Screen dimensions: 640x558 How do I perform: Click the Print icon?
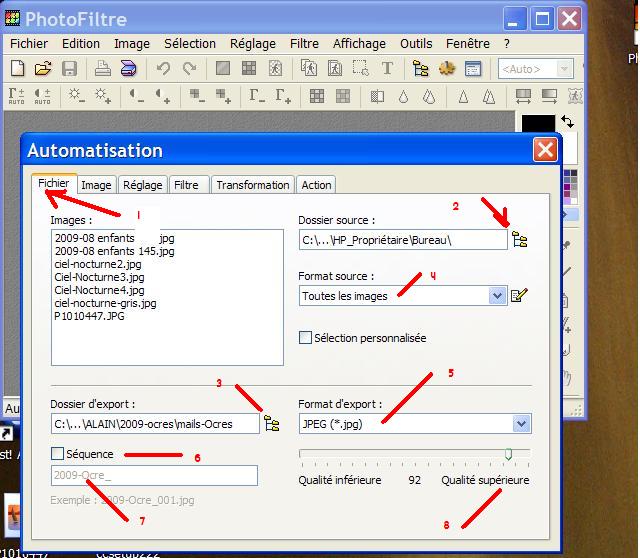(102, 68)
